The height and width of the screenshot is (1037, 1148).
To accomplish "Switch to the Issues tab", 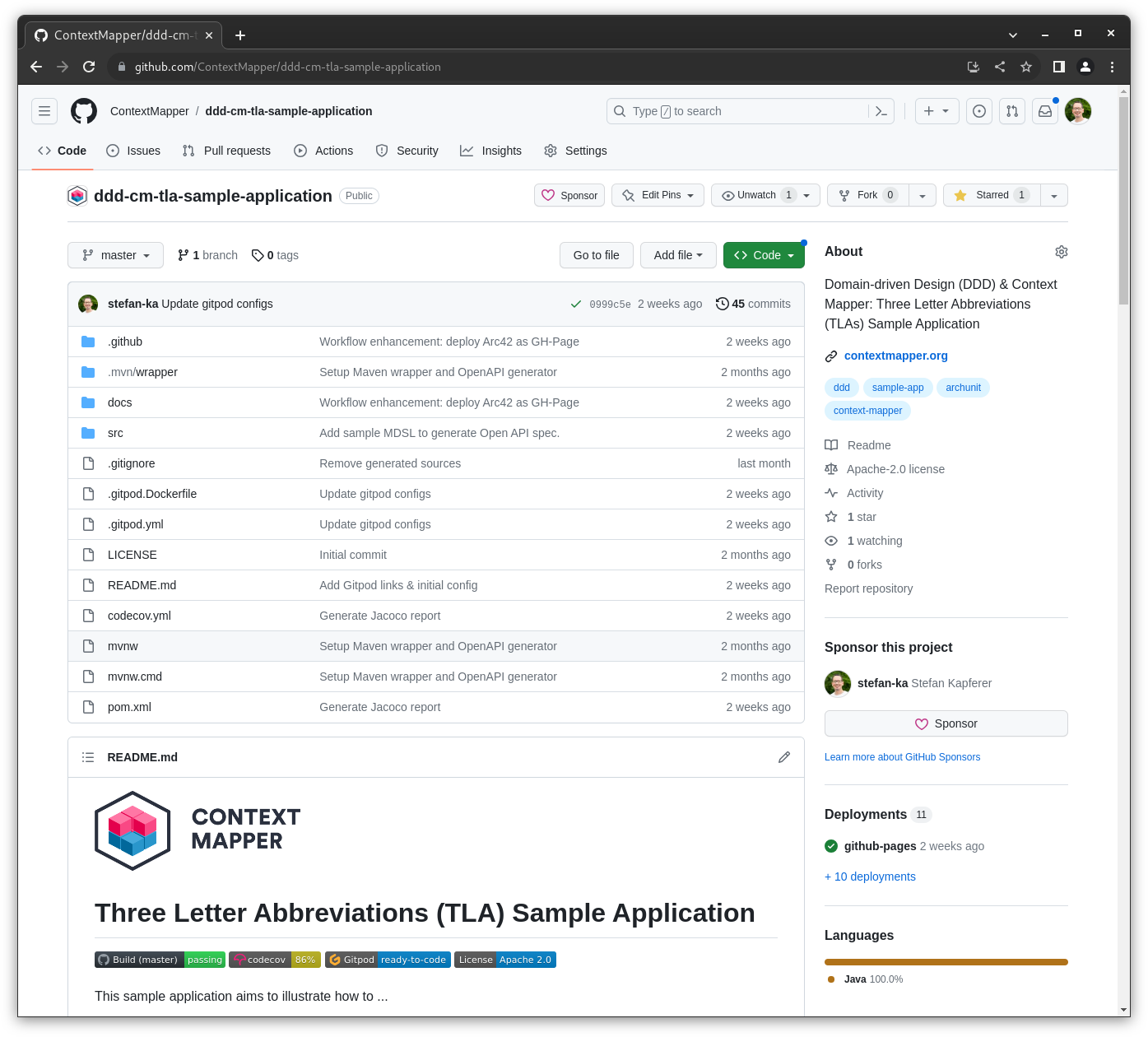I will [x=134, y=151].
